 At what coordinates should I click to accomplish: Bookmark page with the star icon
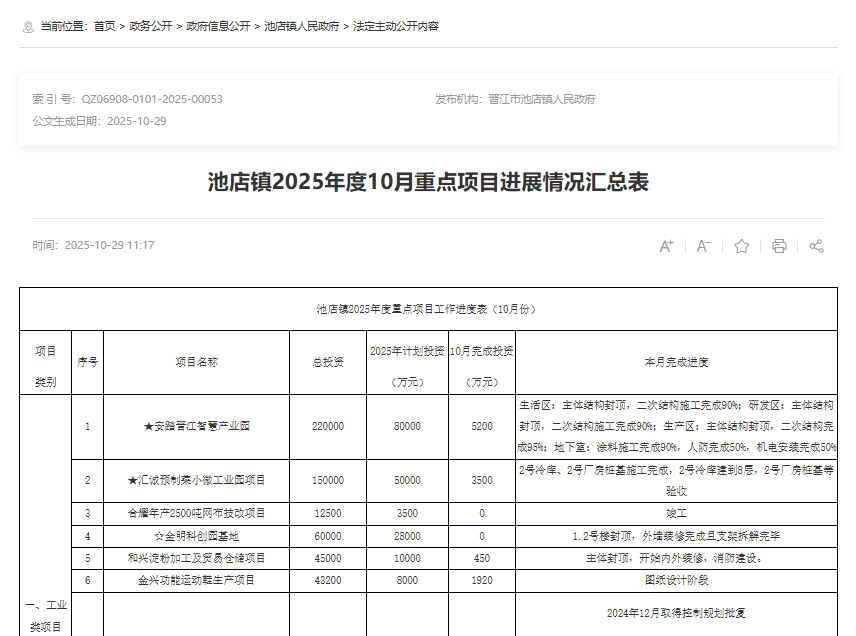pos(741,246)
